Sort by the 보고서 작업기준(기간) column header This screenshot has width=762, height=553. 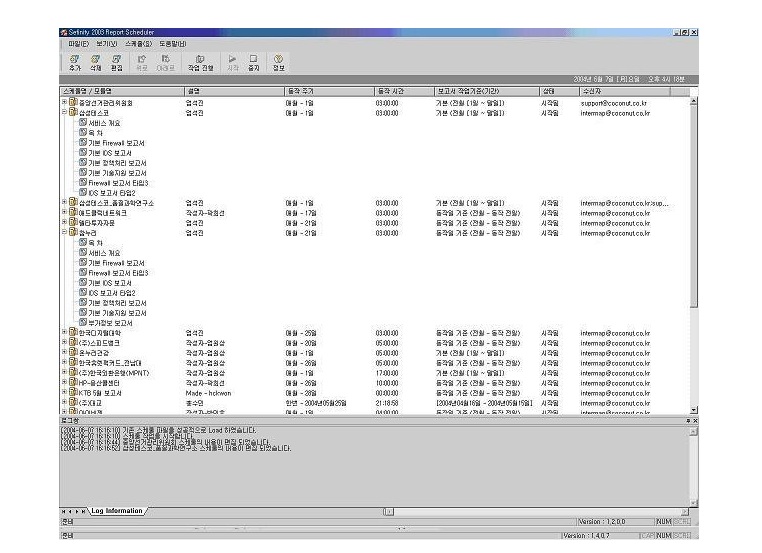click(487, 91)
